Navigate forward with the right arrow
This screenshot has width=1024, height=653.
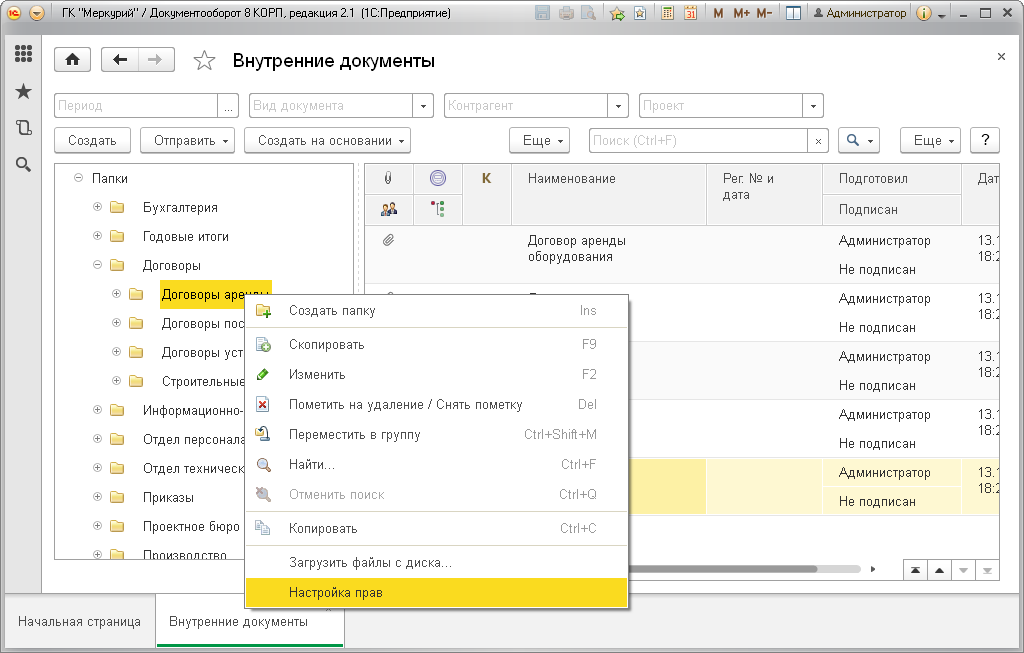155,60
